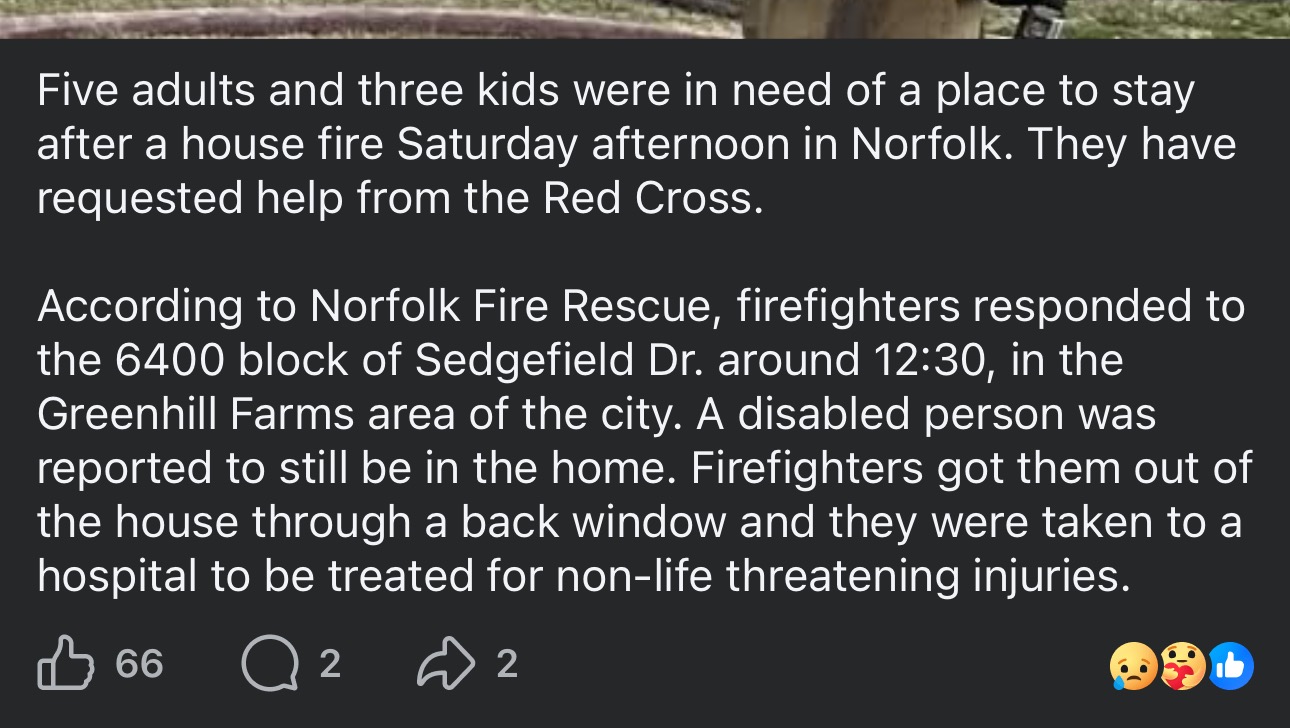This screenshot has height=728, width=1290.
Task: Click the words "Red Cross" in the post
Action: [651, 199]
